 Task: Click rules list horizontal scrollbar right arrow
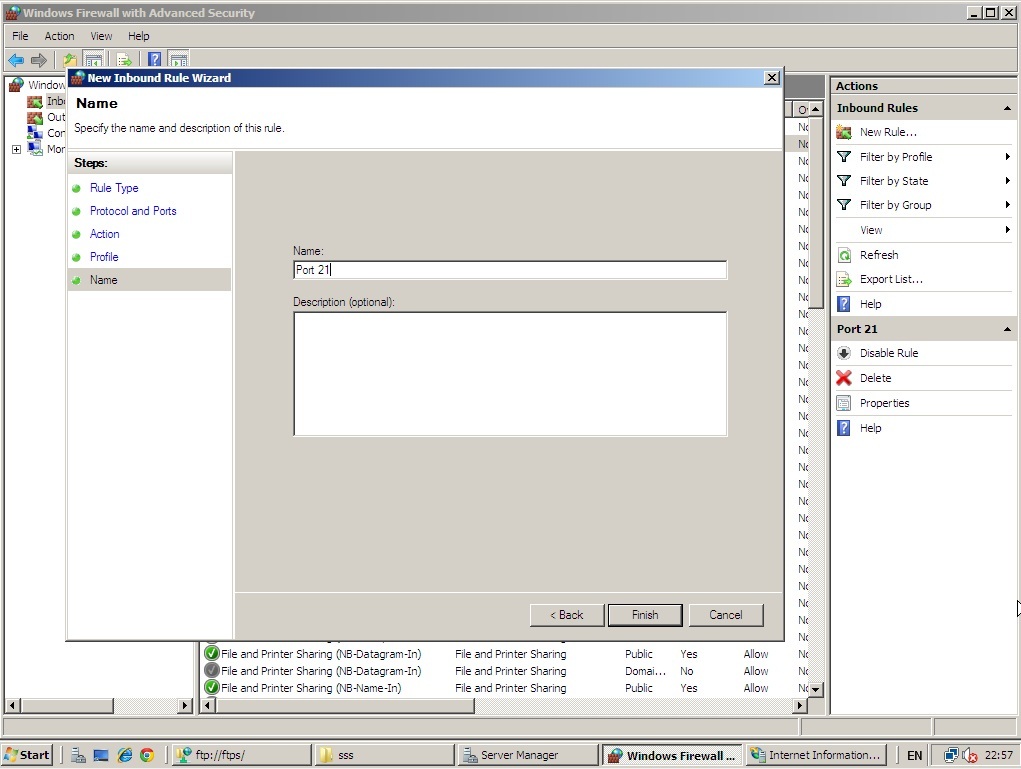tap(800, 705)
